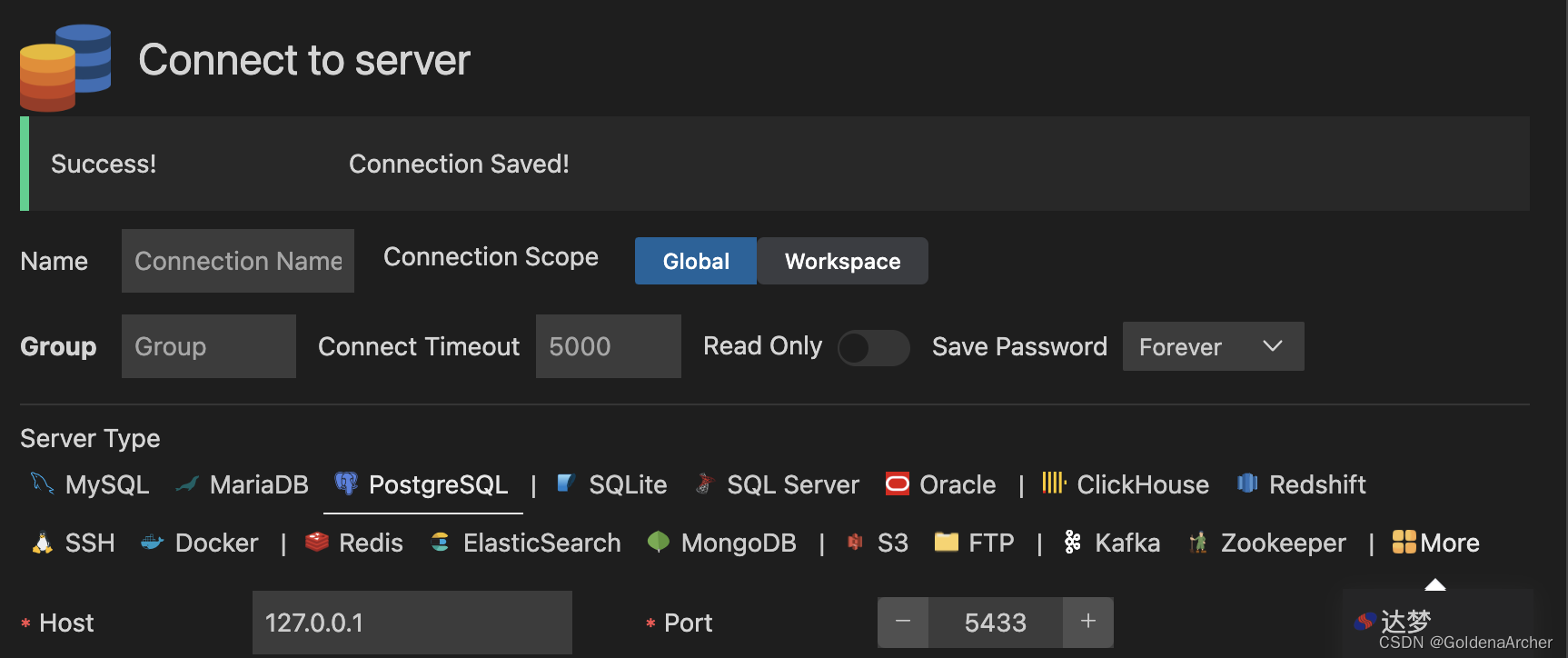This screenshot has width=1568, height=658.
Task: Choose the MariaDB seal icon
Action: click(x=187, y=484)
